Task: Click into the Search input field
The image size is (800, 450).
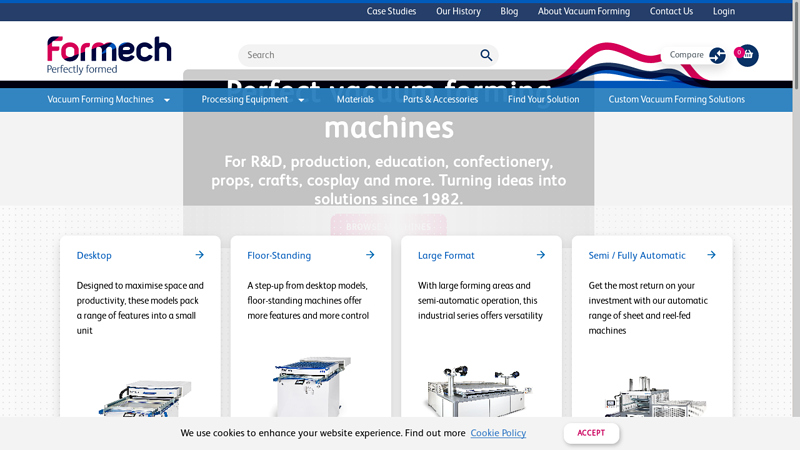Action: [x=355, y=55]
